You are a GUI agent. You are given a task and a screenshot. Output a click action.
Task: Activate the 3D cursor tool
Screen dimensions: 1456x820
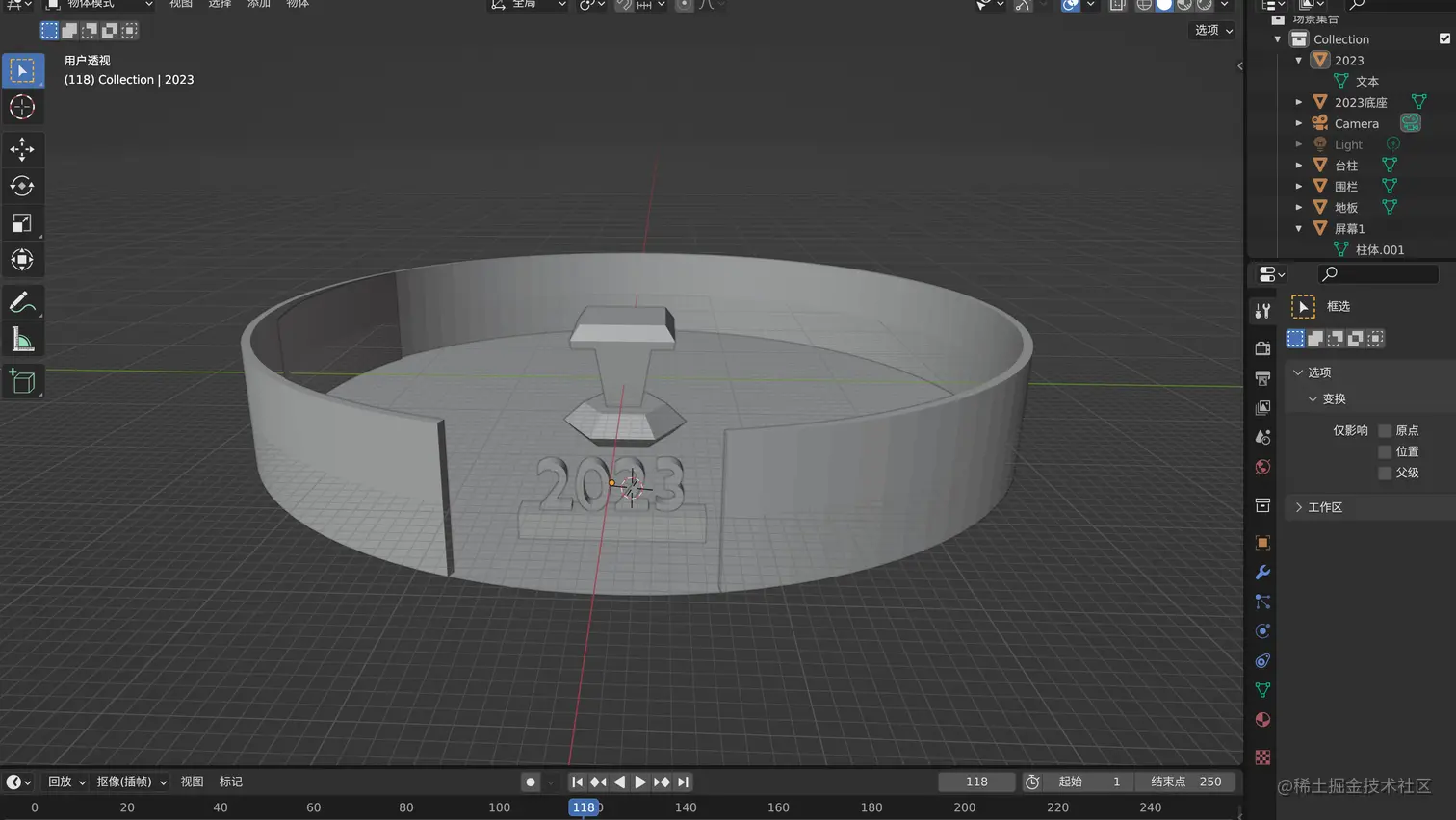22,107
